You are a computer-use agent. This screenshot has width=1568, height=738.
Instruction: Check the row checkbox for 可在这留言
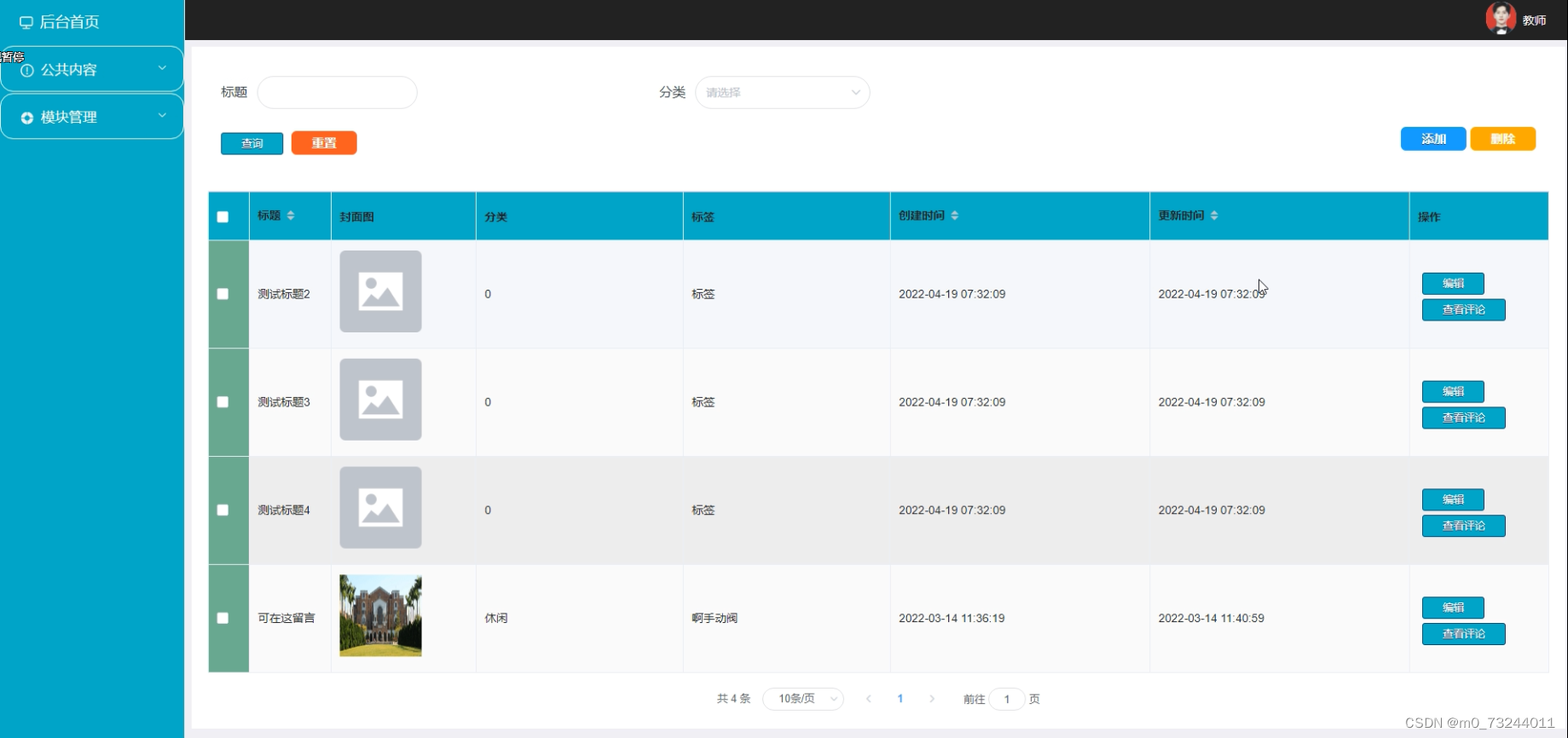223,619
